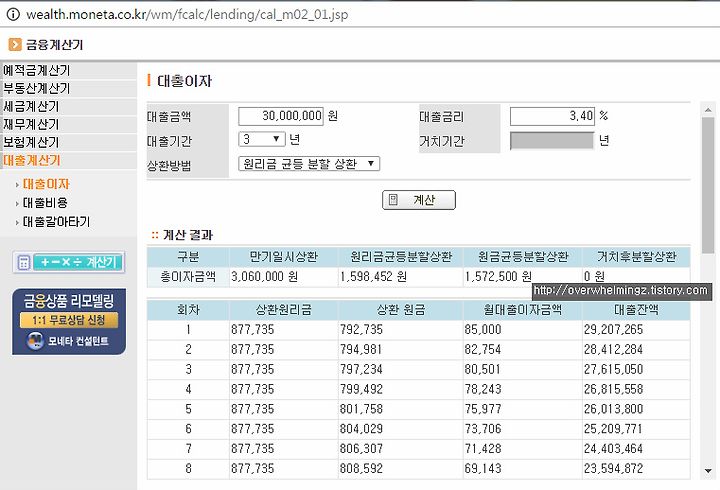Viewport: 720px width, 490px height.
Task: Click the 1,572,500 원 total interest value
Action: (498, 277)
